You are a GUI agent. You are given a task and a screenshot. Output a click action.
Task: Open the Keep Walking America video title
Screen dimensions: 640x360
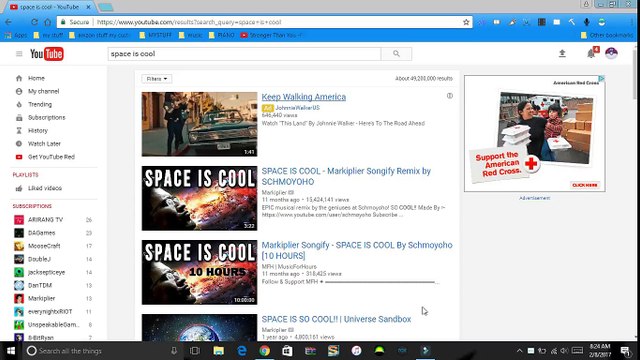304,97
